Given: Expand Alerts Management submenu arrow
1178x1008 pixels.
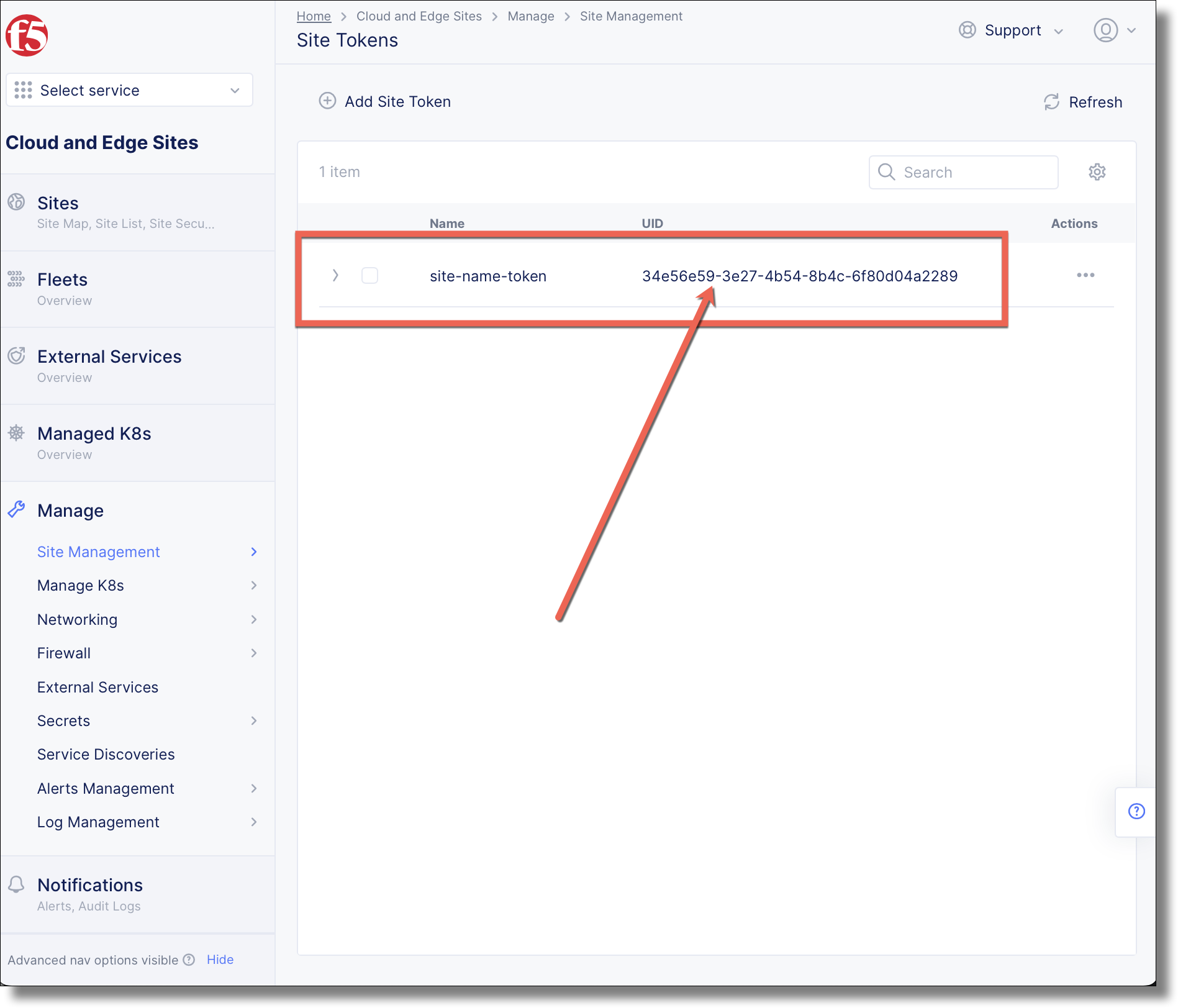Looking at the screenshot, I should click(253, 788).
